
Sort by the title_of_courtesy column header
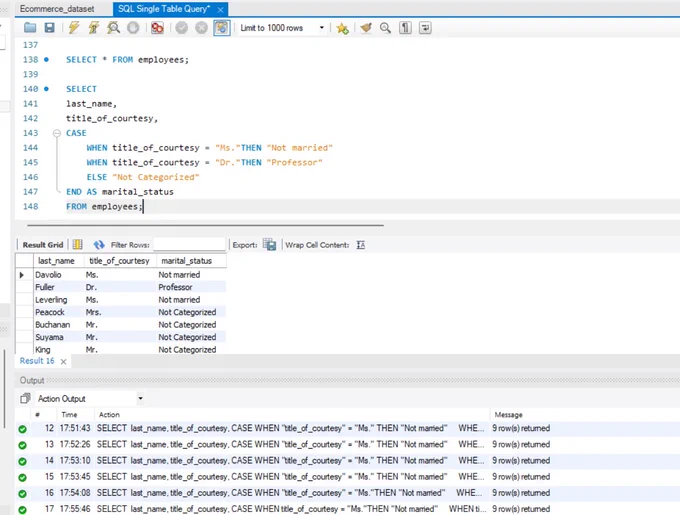tap(120, 261)
